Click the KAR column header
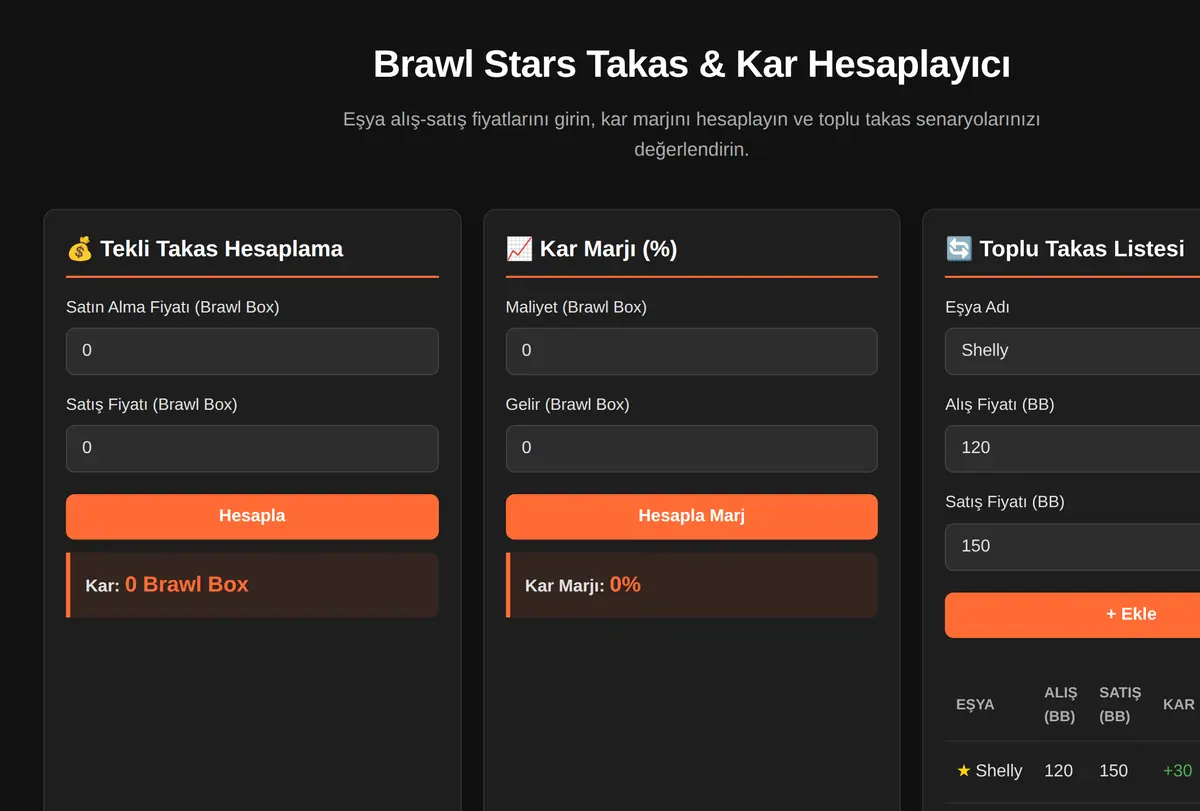Screen dimensions: 1200x811 pyautogui.click(x=1179, y=704)
